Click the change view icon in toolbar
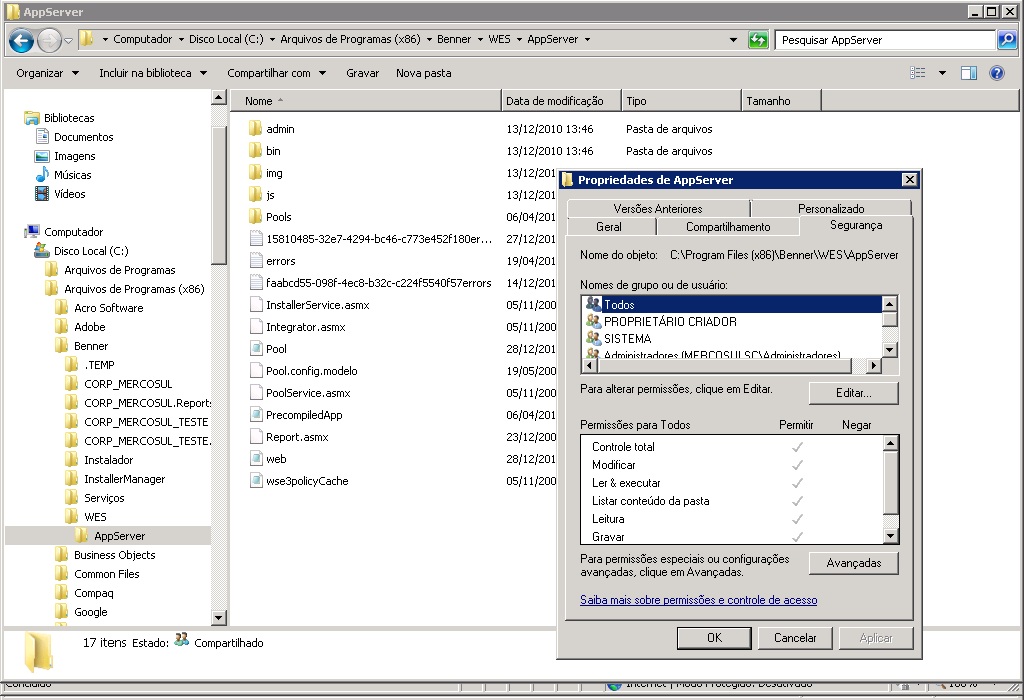 tap(917, 73)
